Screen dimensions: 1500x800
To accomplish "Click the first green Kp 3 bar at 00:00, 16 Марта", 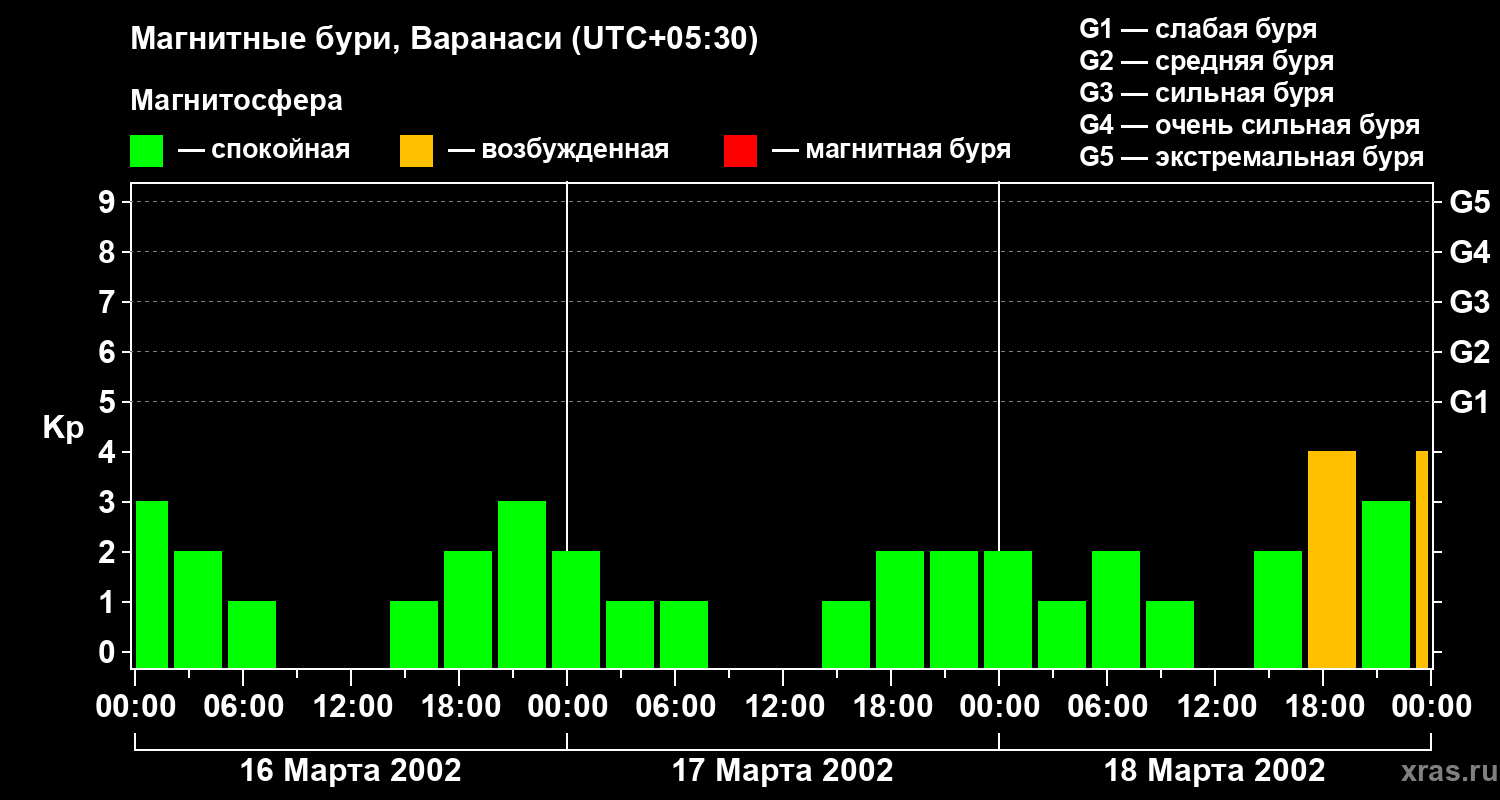I will 152,584.
